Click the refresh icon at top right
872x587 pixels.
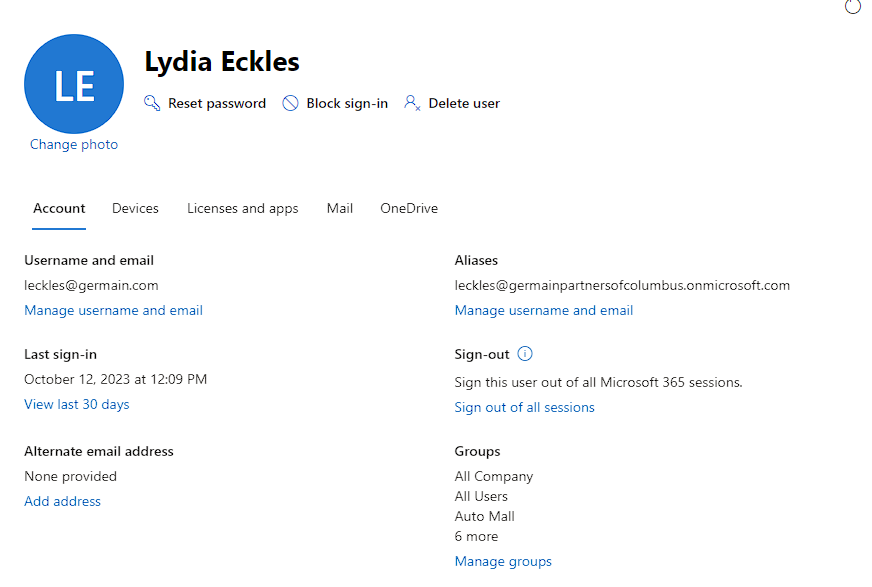coord(853,7)
